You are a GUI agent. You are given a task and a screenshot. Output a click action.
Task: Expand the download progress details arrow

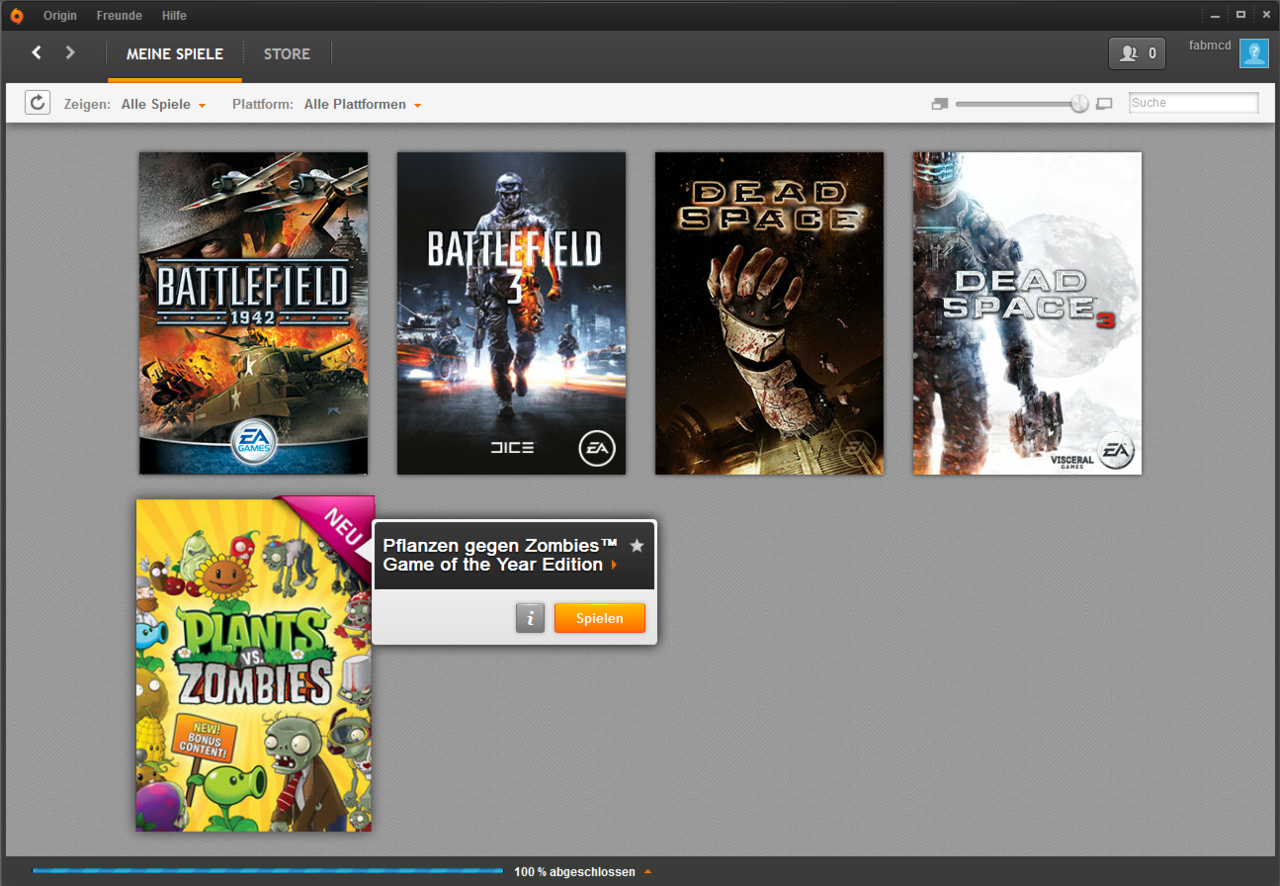click(x=648, y=872)
